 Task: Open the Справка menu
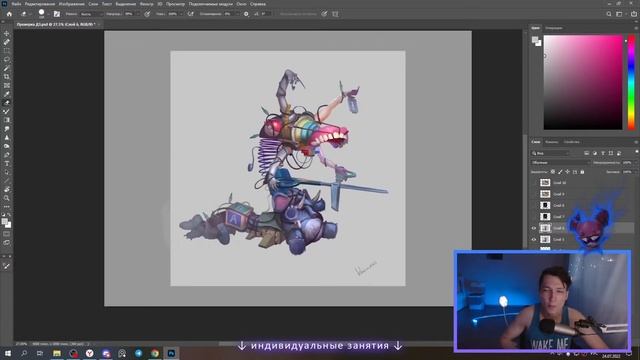click(x=258, y=4)
